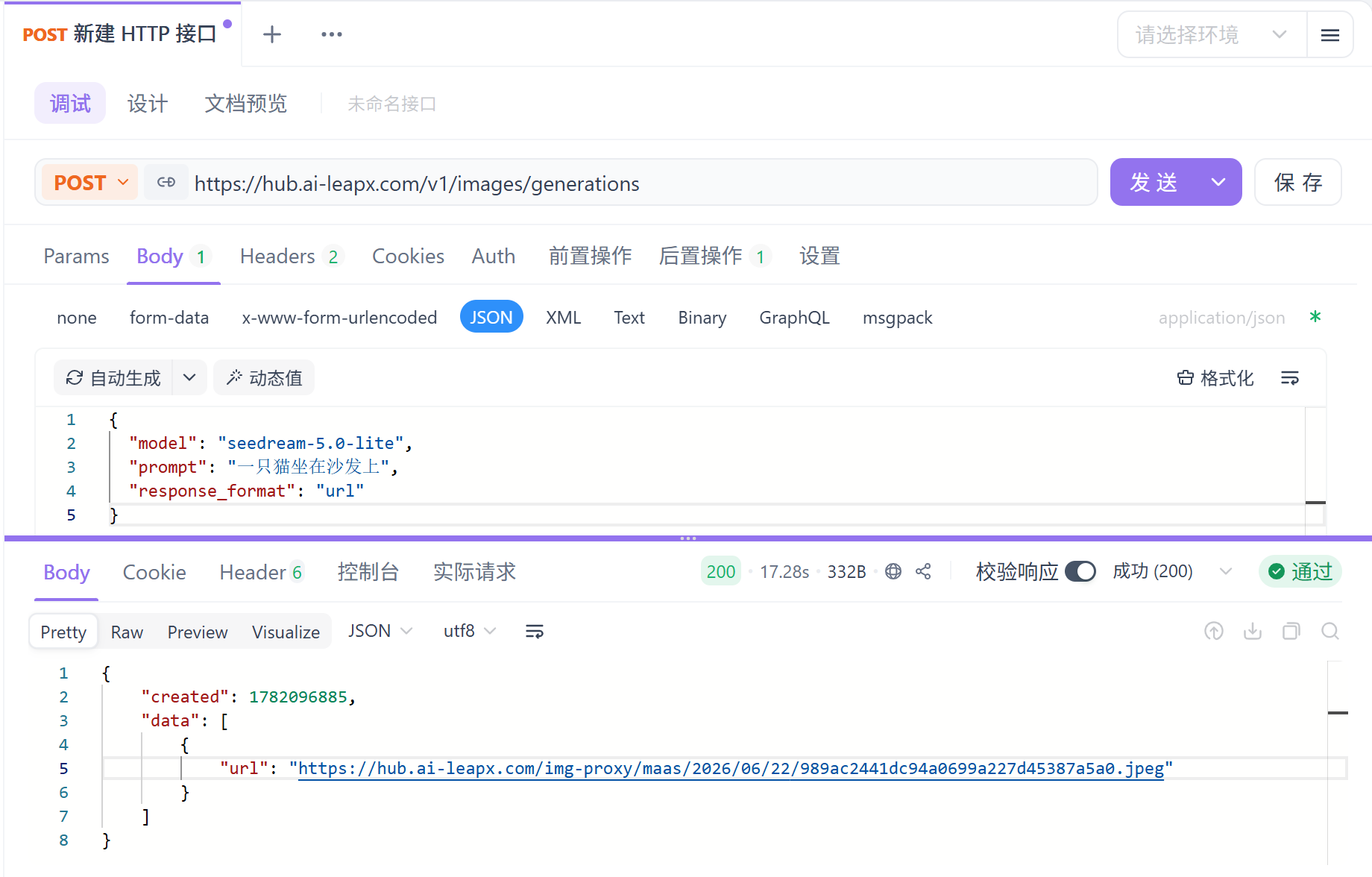Select the GraphQL body type
The width and height of the screenshot is (1372, 877).
point(794,318)
